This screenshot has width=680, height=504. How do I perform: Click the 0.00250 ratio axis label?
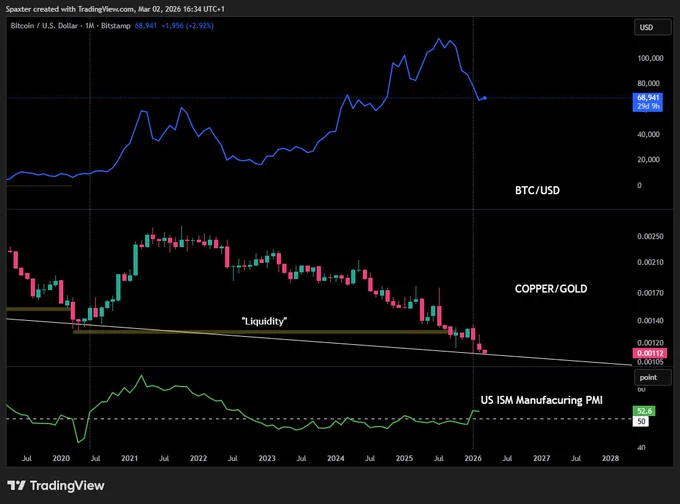point(650,236)
